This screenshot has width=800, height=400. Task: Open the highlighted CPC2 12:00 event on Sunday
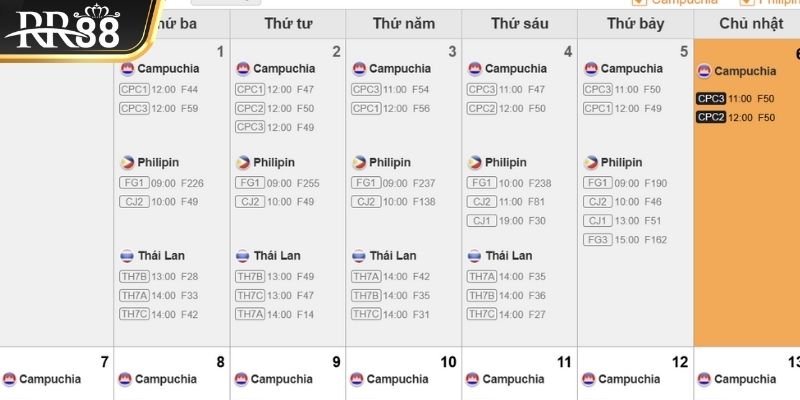[735, 118]
